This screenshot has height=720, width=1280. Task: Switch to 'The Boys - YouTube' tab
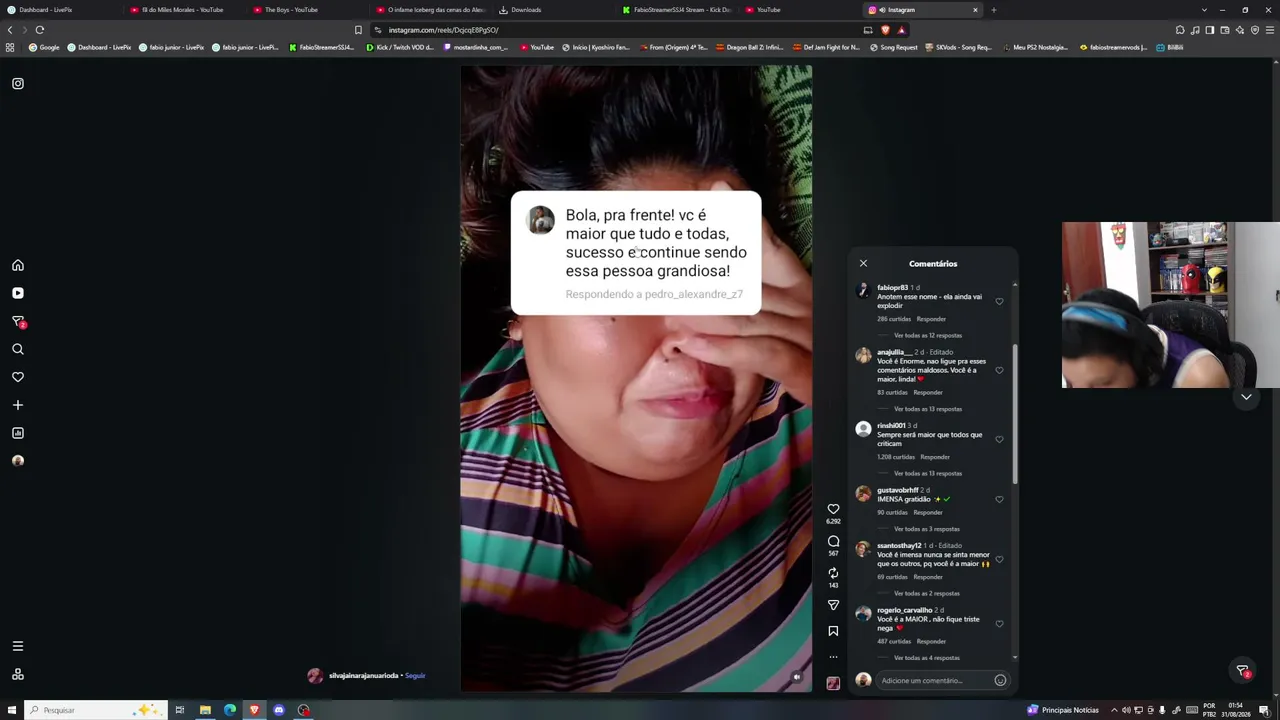point(302,10)
